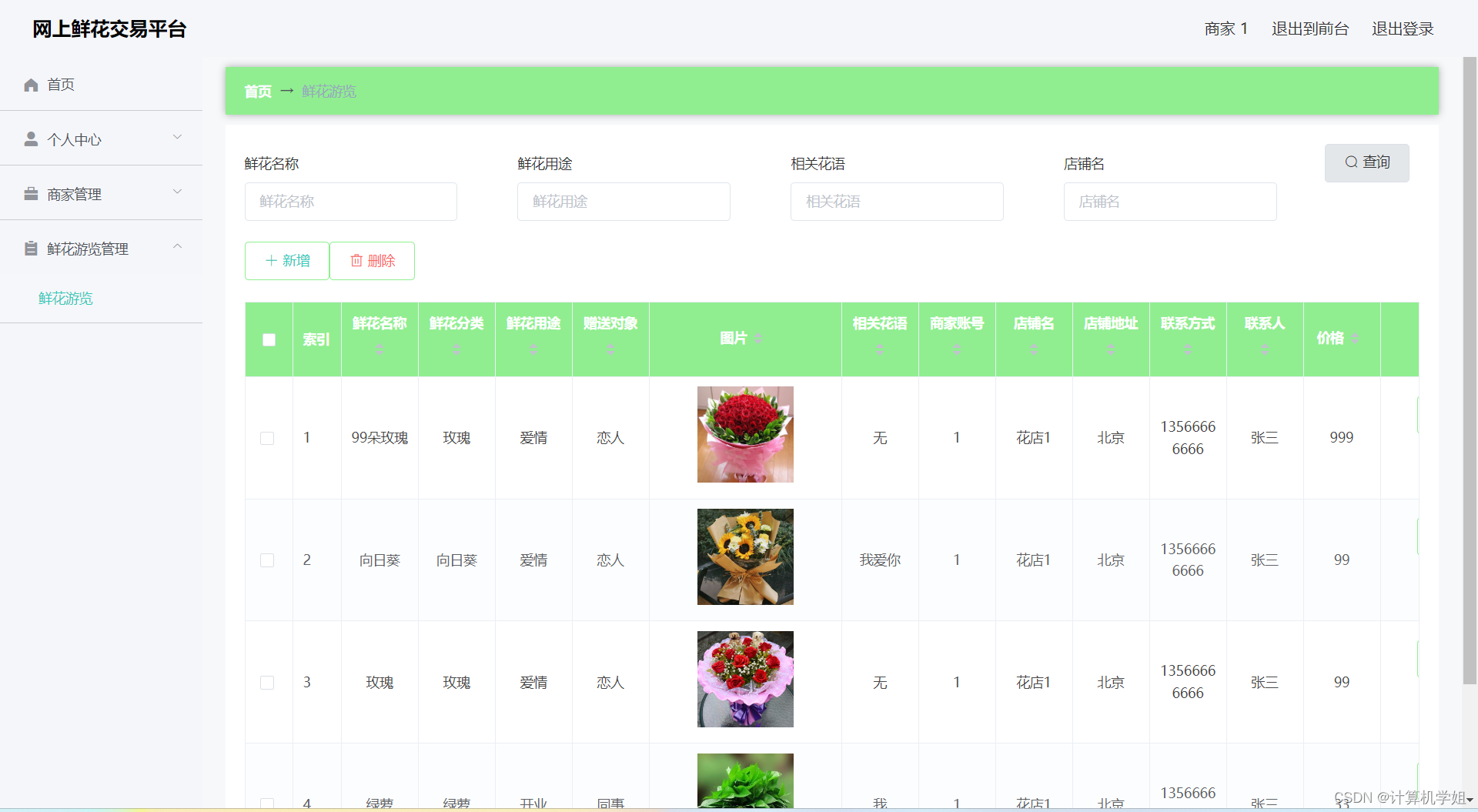The width and height of the screenshot is (1478, 812).
Task: Open the 个人中心 sidebar menu
Action: [101, 139]
